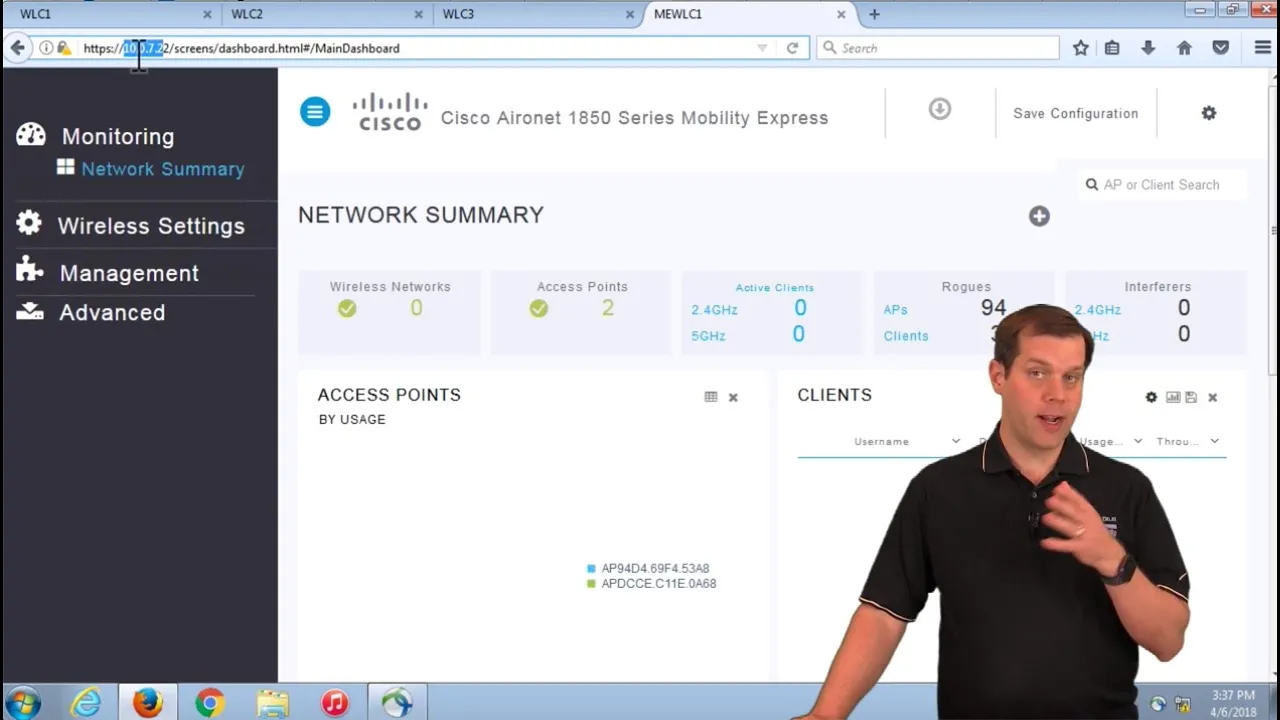Select Network Summary in sidebar
This screenshot has height=720, width=1280.
pos(163,169)
